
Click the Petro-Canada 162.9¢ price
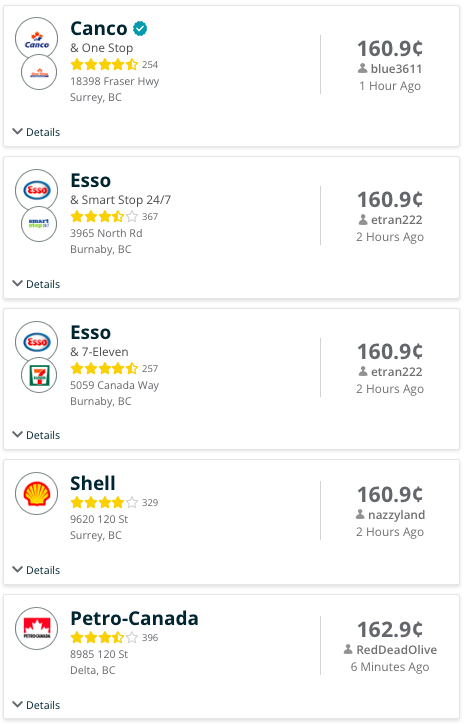tap(390, 629)
